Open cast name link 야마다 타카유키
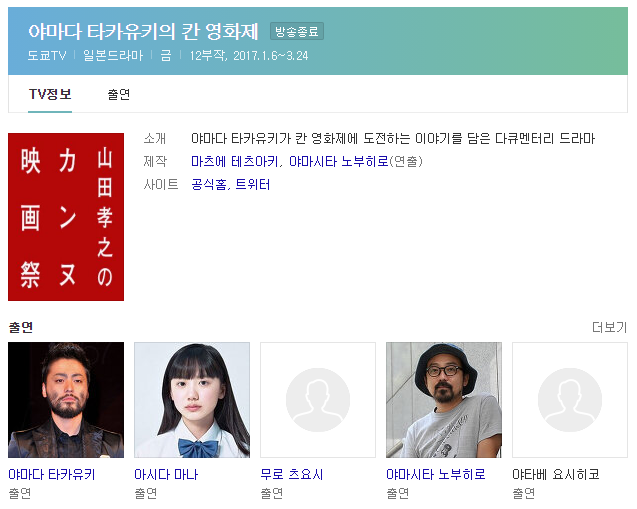This screenshot has width=637, height=509. point(52,474)
